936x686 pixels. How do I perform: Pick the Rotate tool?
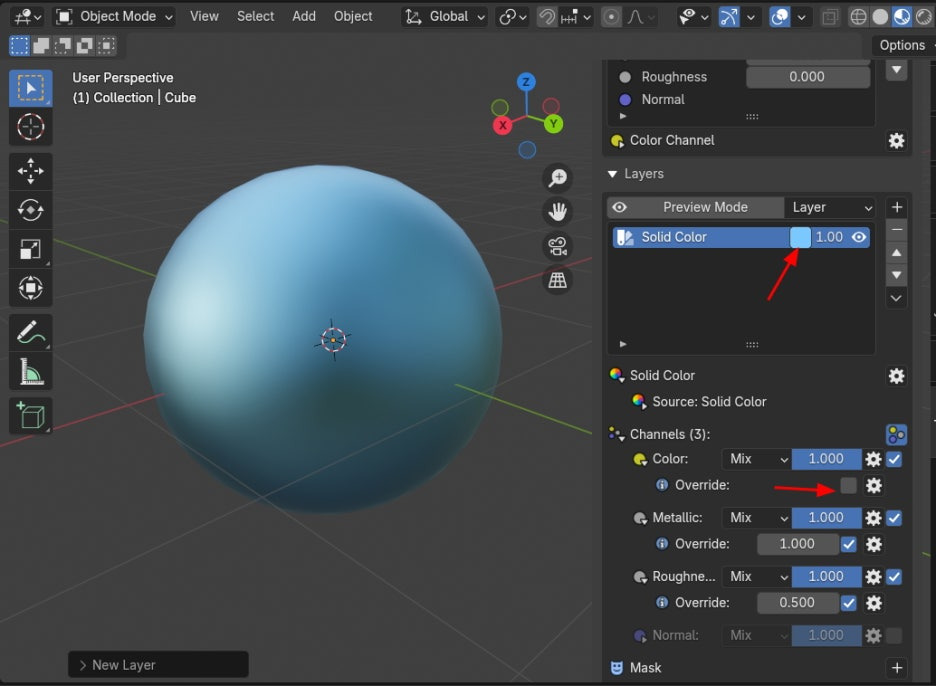pyautogui.click(x=30, y=210)
